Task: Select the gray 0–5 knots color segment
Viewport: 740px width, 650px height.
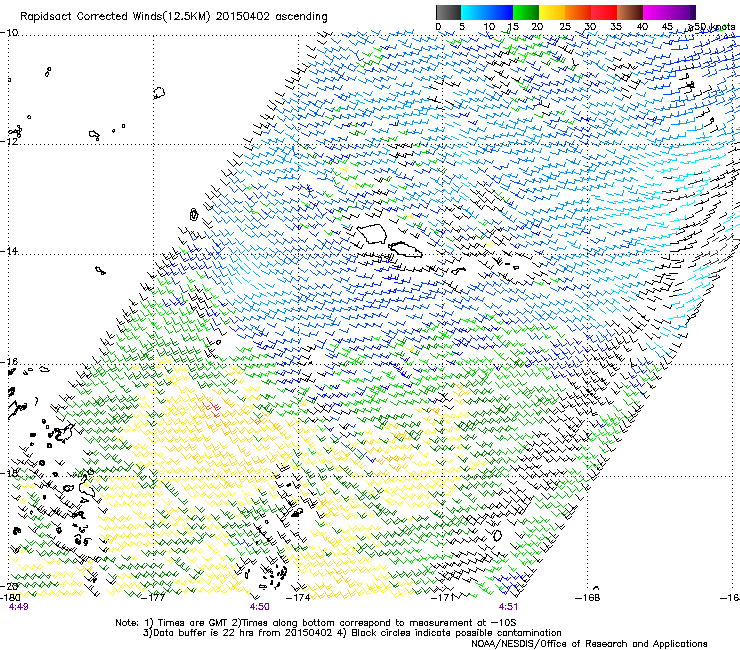Action: tap(448, 12)
